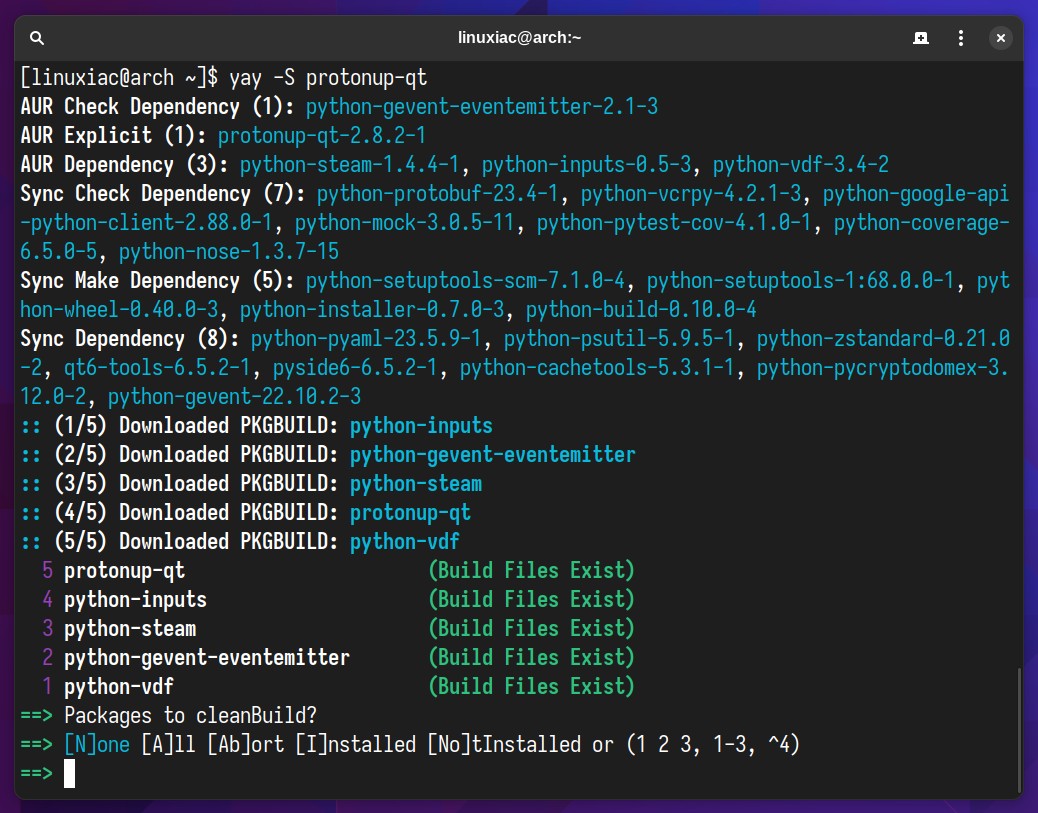1038x813 pixels.
Task: Click the cursor at the final prompt
Action: click(x=70, y=773)
